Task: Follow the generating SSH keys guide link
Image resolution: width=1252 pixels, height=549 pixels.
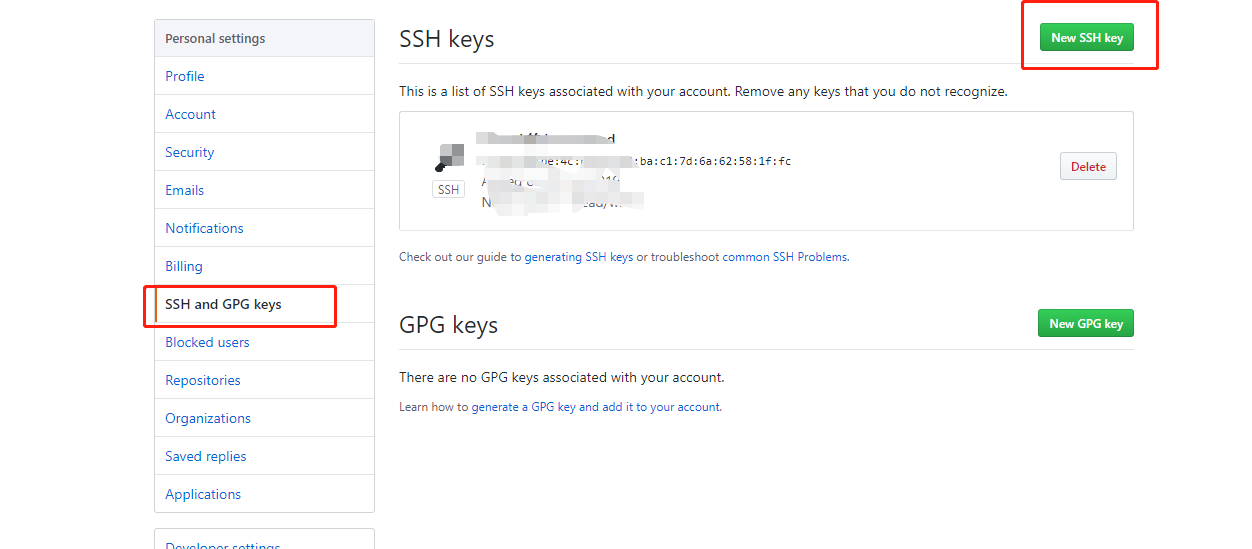Action: pos(579,257)
